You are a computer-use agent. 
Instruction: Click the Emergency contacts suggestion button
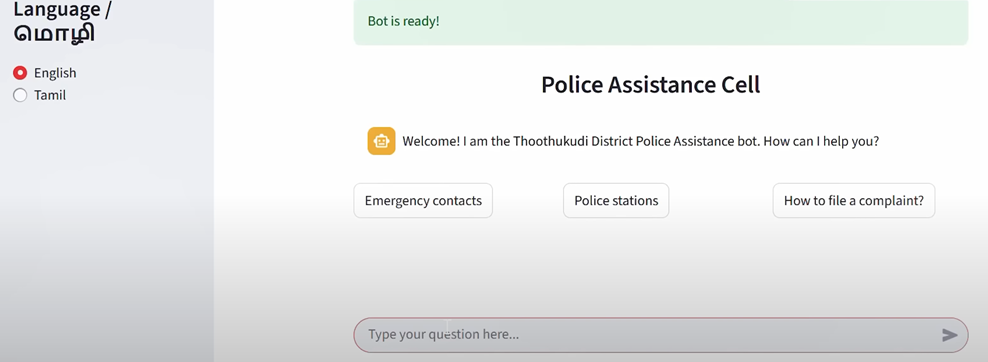pyautogui.click(x=423, y=201)
